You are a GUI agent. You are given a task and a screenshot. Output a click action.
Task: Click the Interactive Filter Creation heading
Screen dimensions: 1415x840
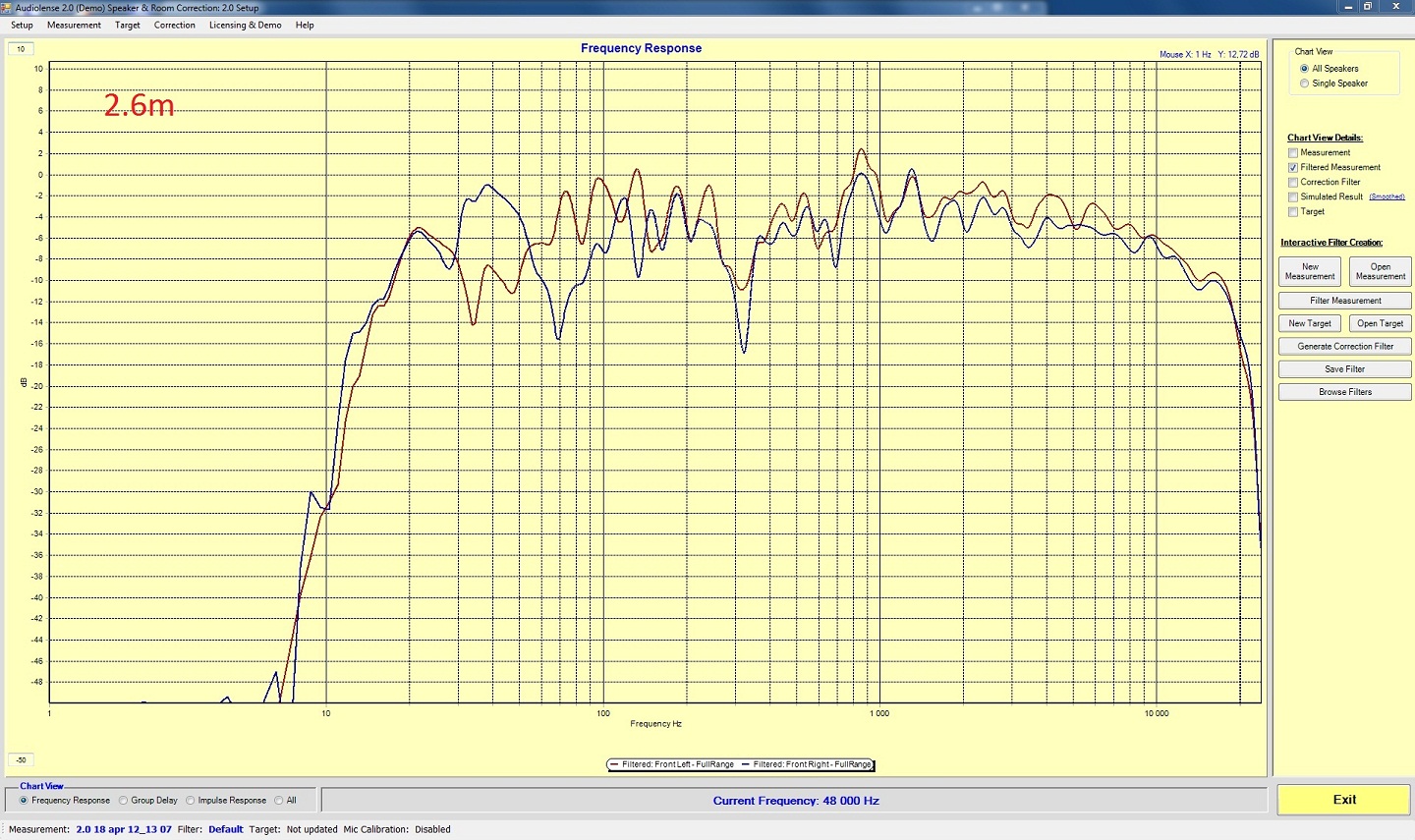(1331, 243)
